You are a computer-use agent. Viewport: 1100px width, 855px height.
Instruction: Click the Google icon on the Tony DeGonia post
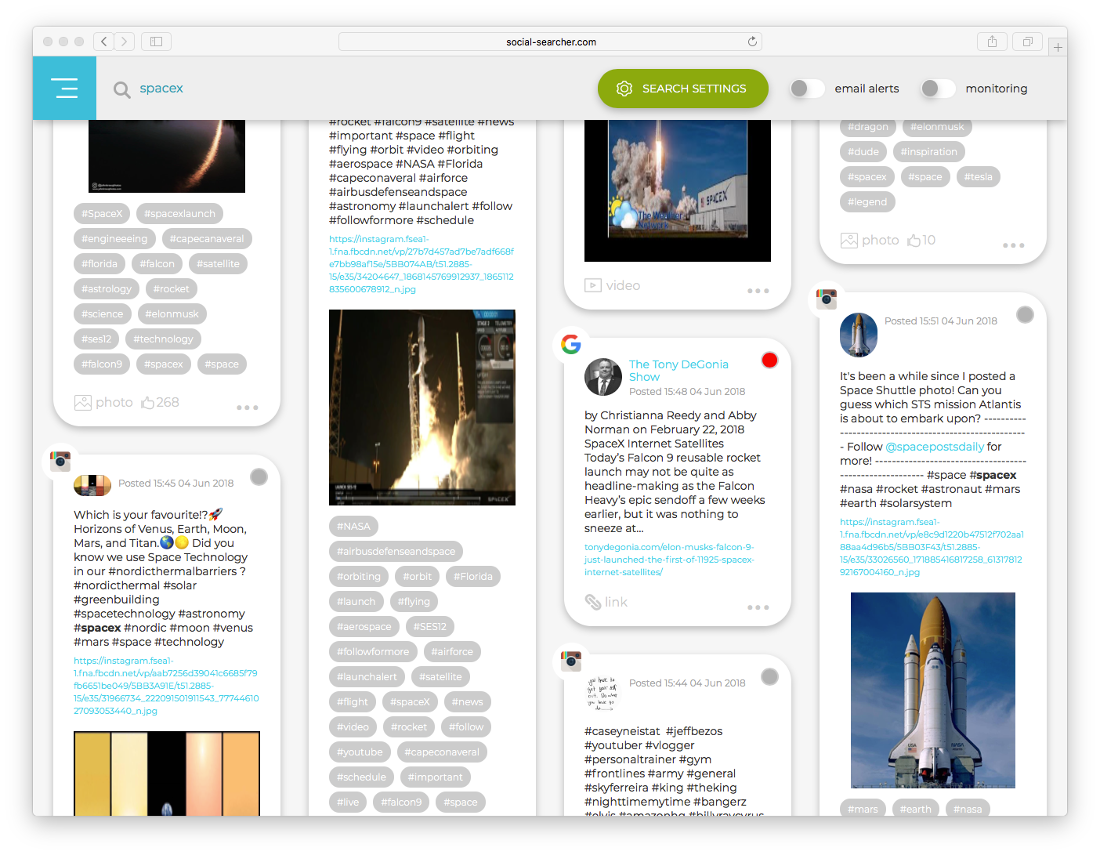(x=571, y=344)
